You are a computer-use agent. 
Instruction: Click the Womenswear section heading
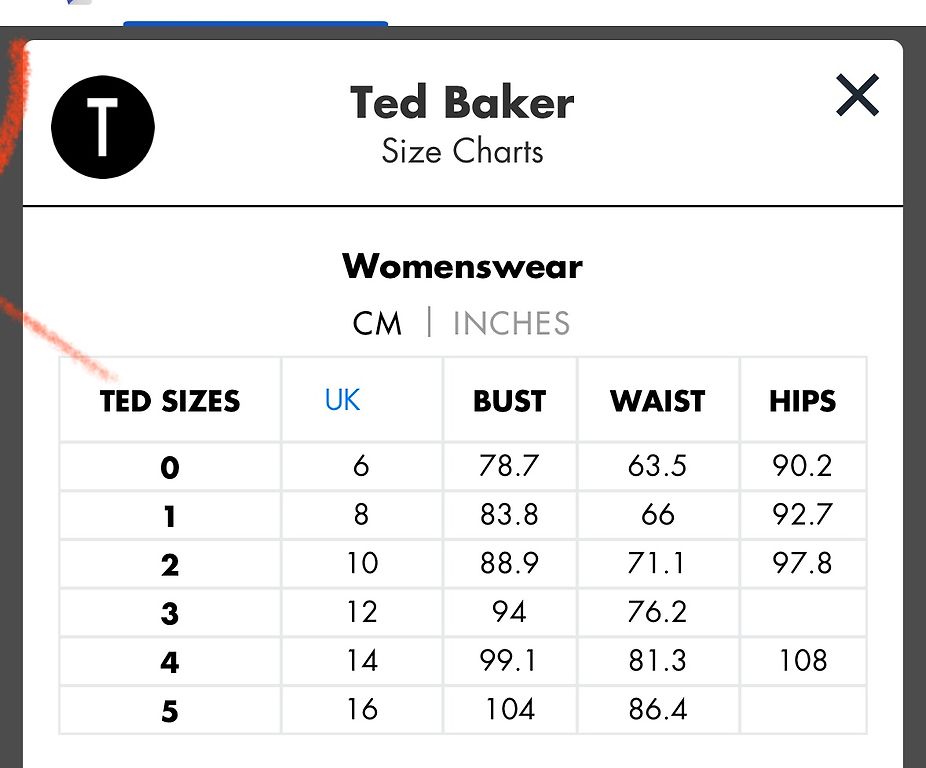click(x=462, y=266)
